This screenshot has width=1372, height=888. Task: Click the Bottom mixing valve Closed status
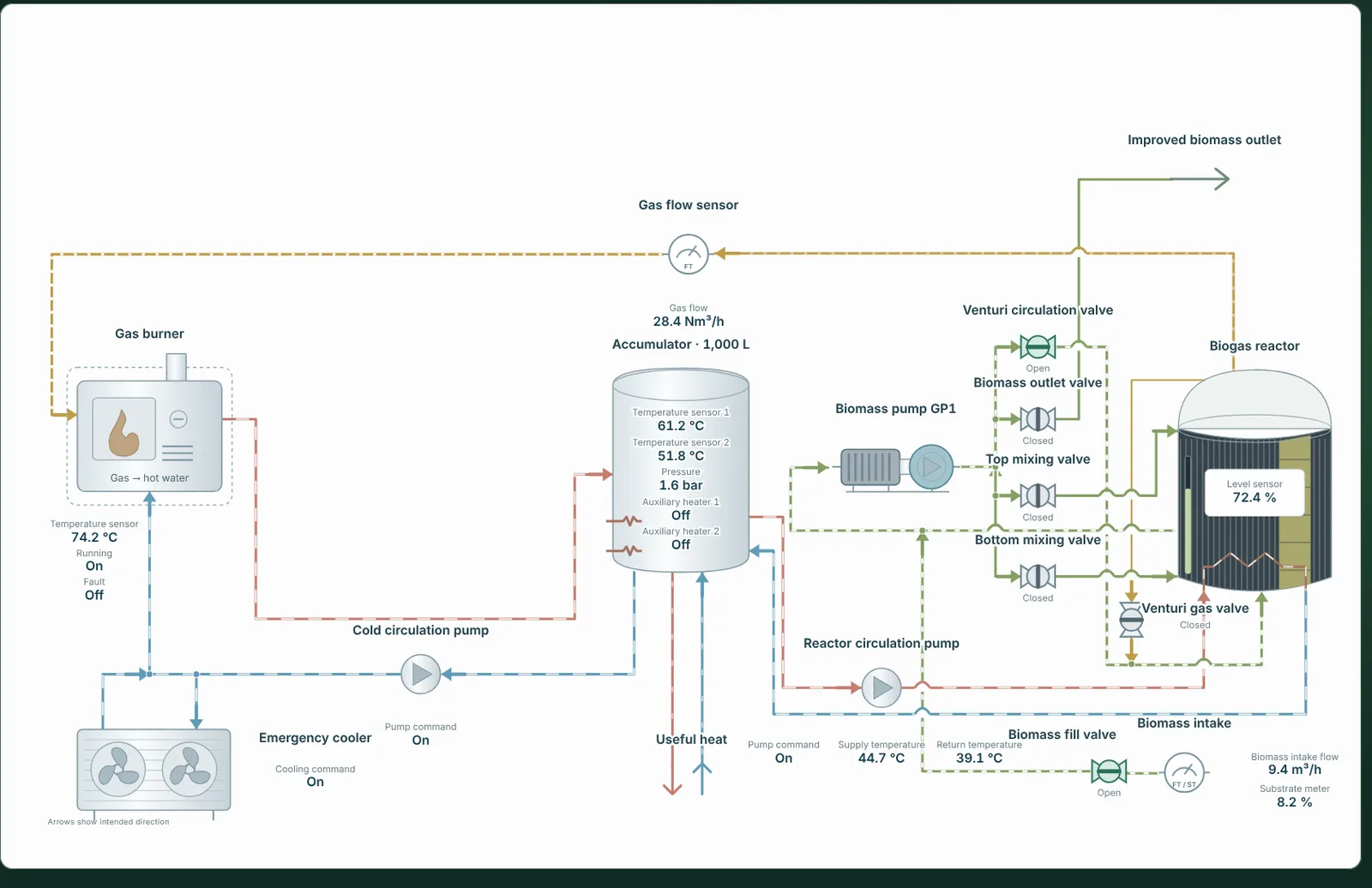coord(1038,598)
